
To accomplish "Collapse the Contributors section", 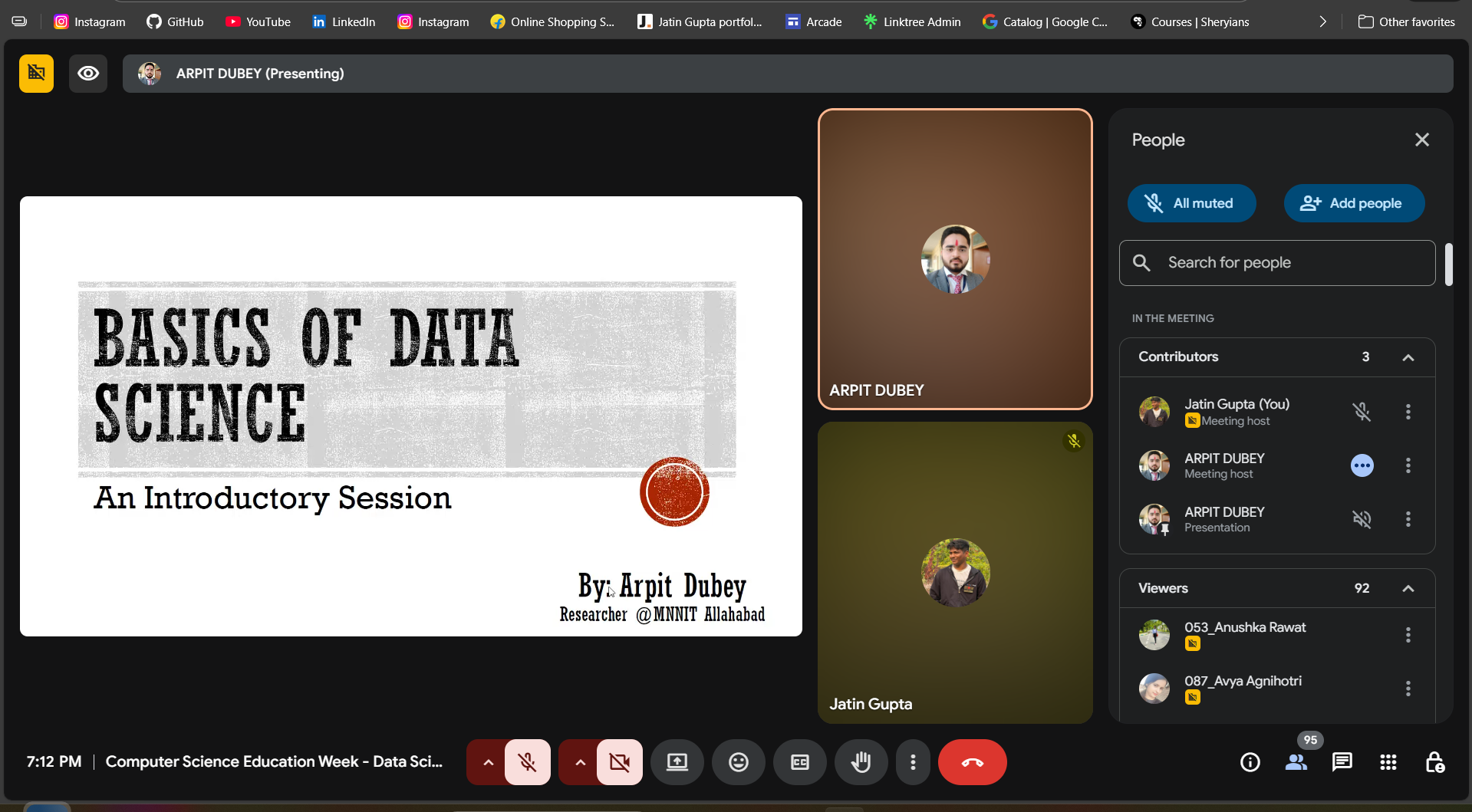I will click(1409, 357).
